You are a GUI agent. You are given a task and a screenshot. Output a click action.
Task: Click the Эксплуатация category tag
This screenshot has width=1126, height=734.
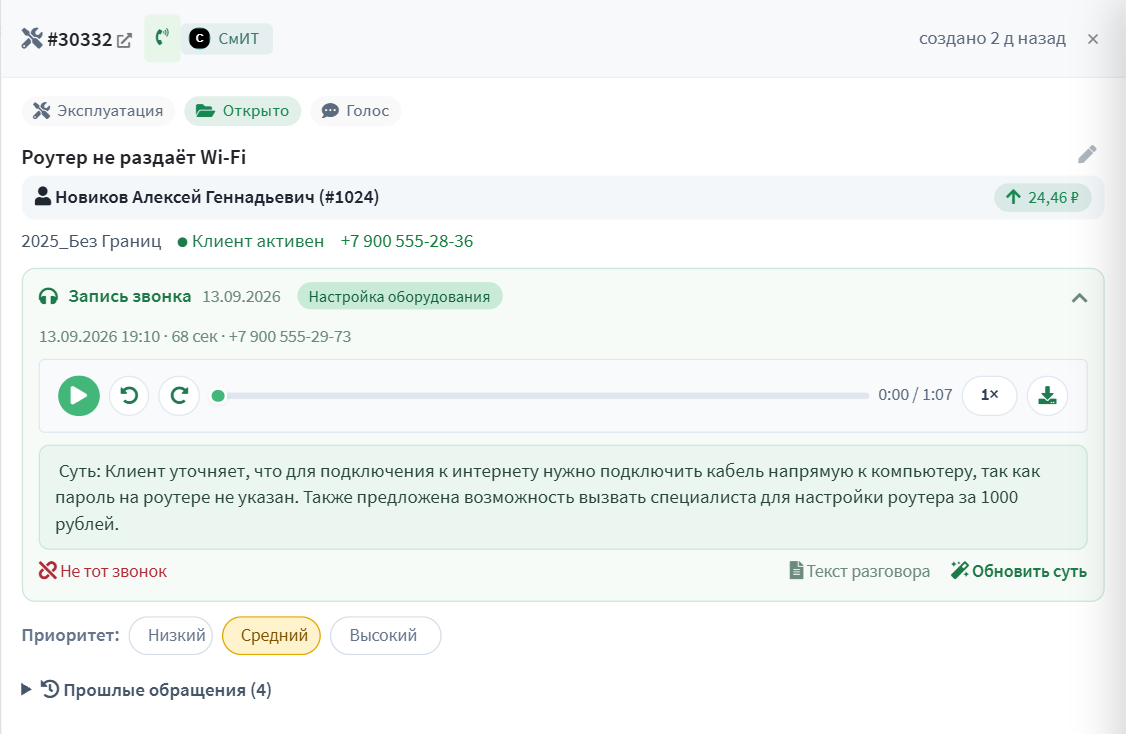point(98,111)
